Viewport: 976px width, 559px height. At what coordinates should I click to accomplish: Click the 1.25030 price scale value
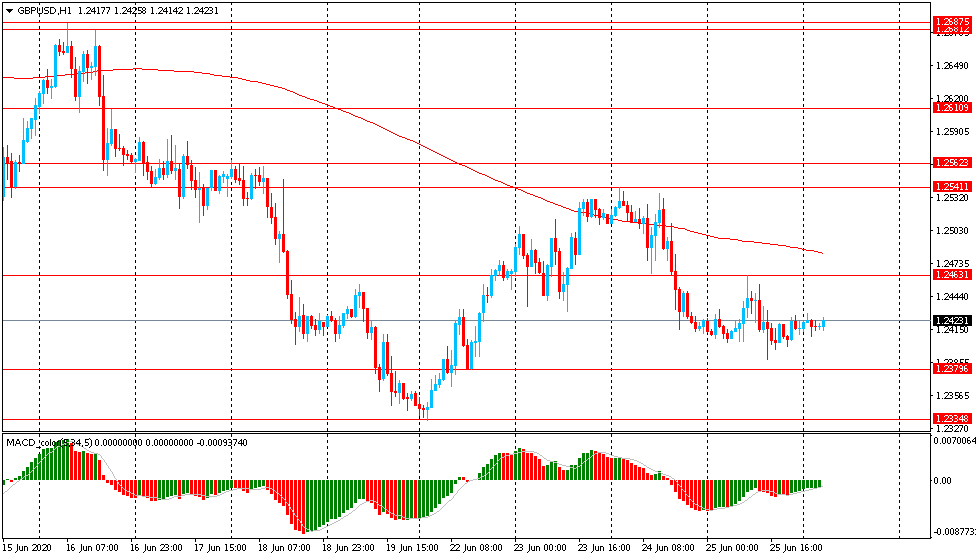pos(950,231)
